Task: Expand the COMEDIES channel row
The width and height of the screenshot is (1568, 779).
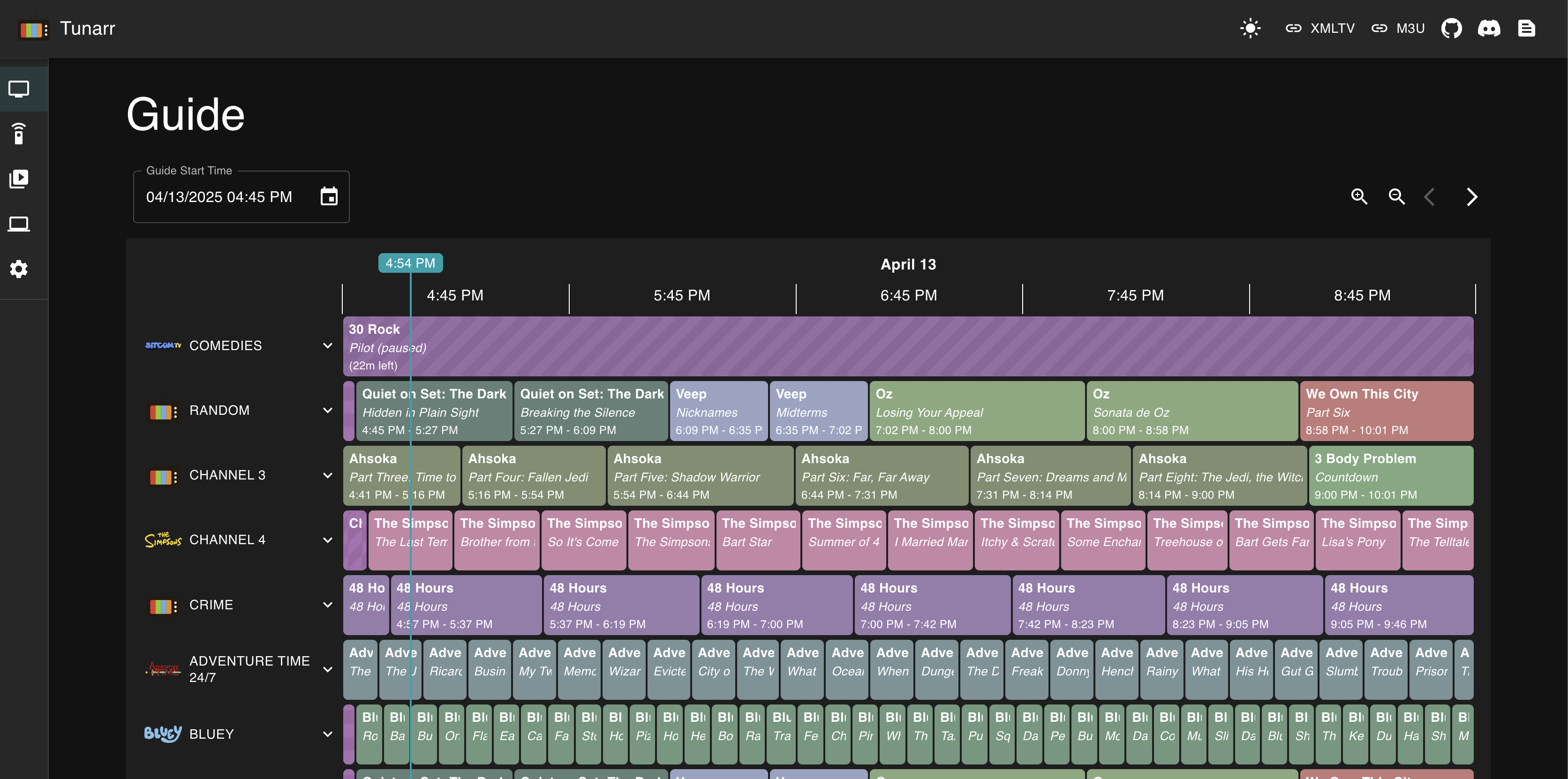Action: 328,345
